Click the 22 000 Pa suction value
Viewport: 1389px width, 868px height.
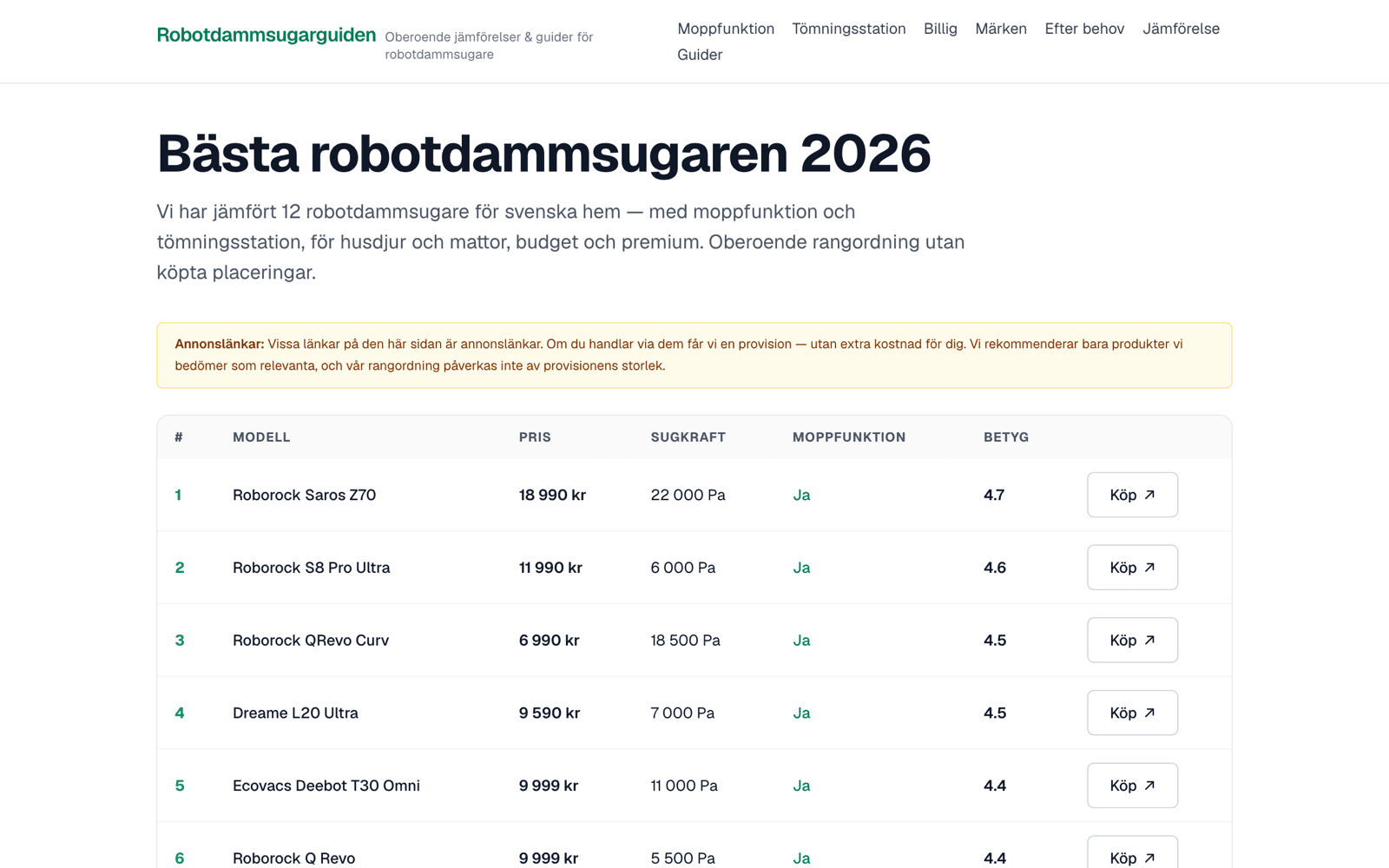[x=688, y=495]
